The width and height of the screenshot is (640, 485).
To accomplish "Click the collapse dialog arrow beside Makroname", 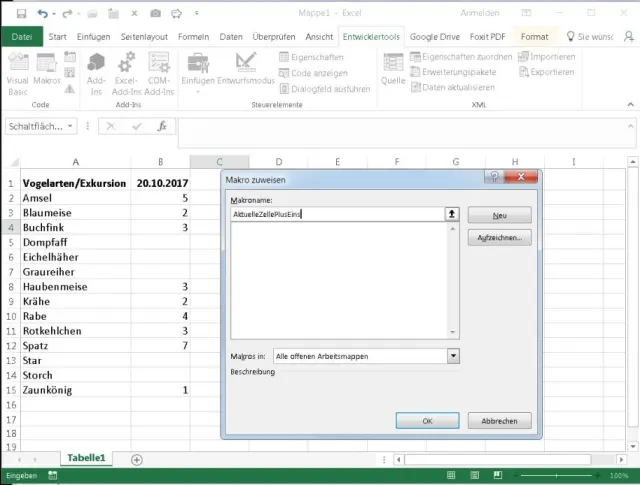I will (452, 214).
